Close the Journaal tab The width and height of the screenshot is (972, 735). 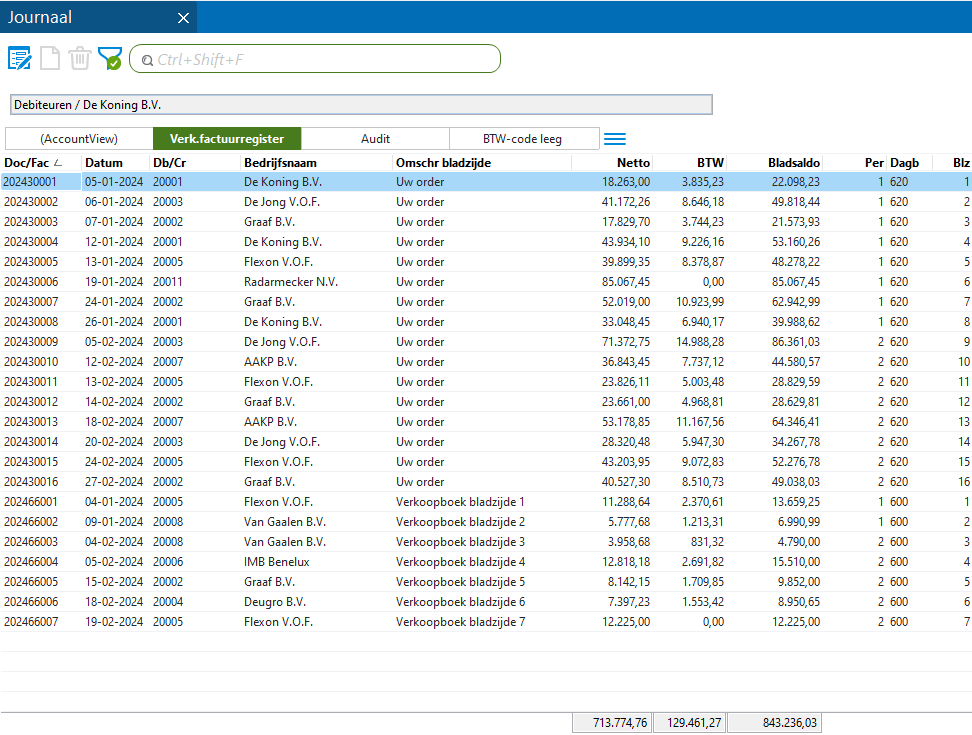183,18
